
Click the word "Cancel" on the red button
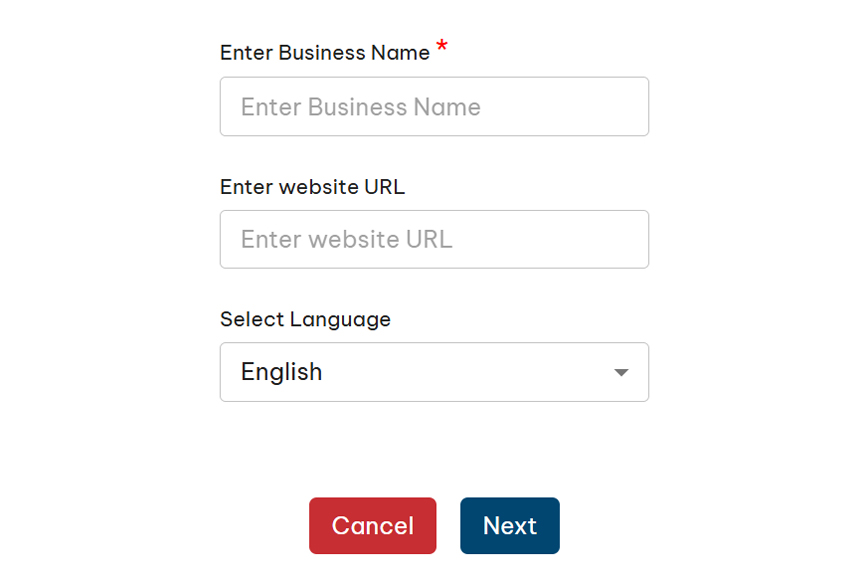click(x=372, y=526)
